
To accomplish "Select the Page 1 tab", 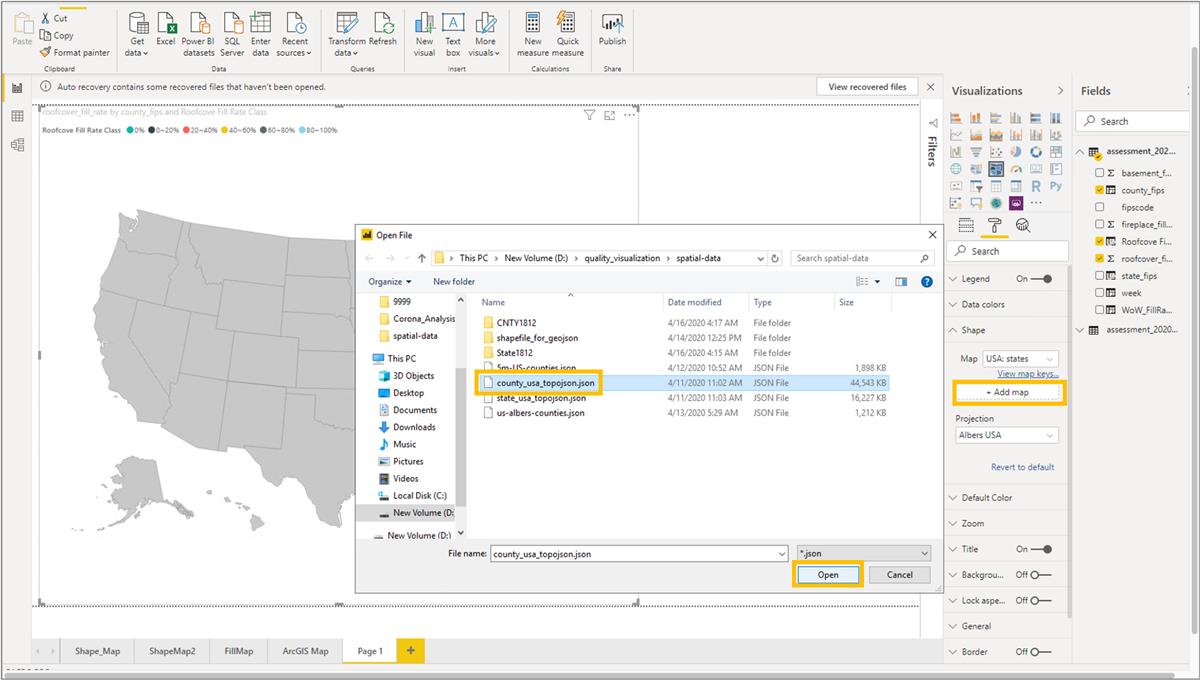I will pyautogui.click(x=370, y=651).
